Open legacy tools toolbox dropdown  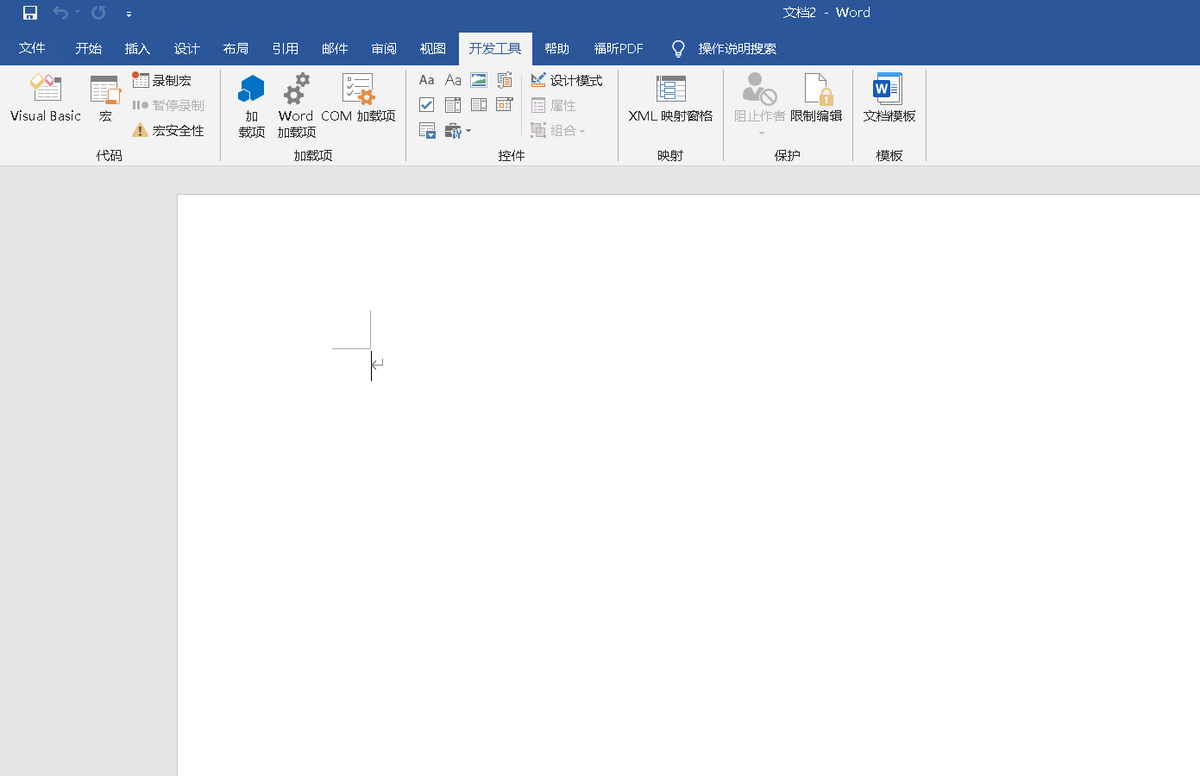[458, 130]
